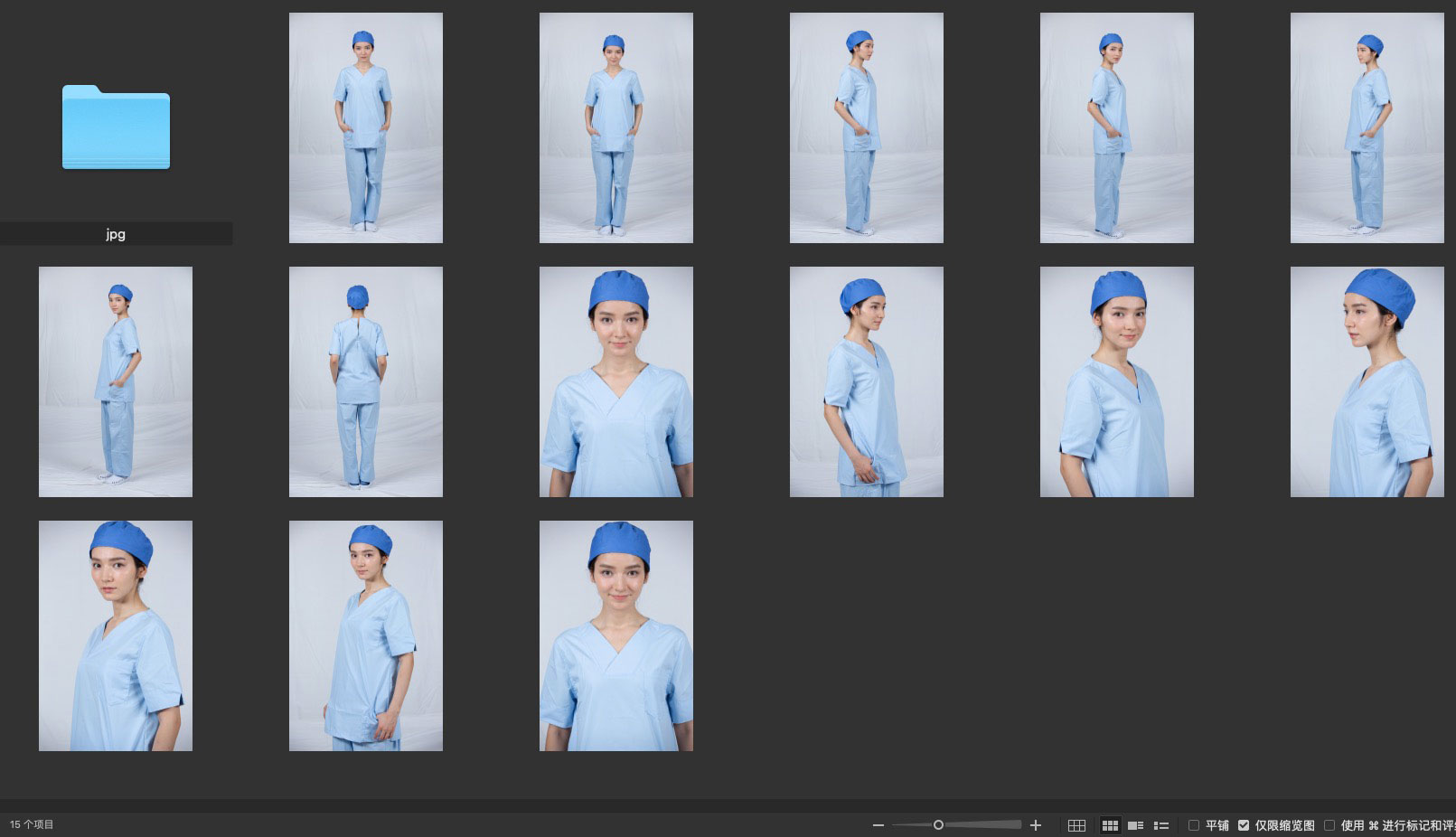Uncheck the 仅限缩览图 checkbox

(x=1244, y=825)
